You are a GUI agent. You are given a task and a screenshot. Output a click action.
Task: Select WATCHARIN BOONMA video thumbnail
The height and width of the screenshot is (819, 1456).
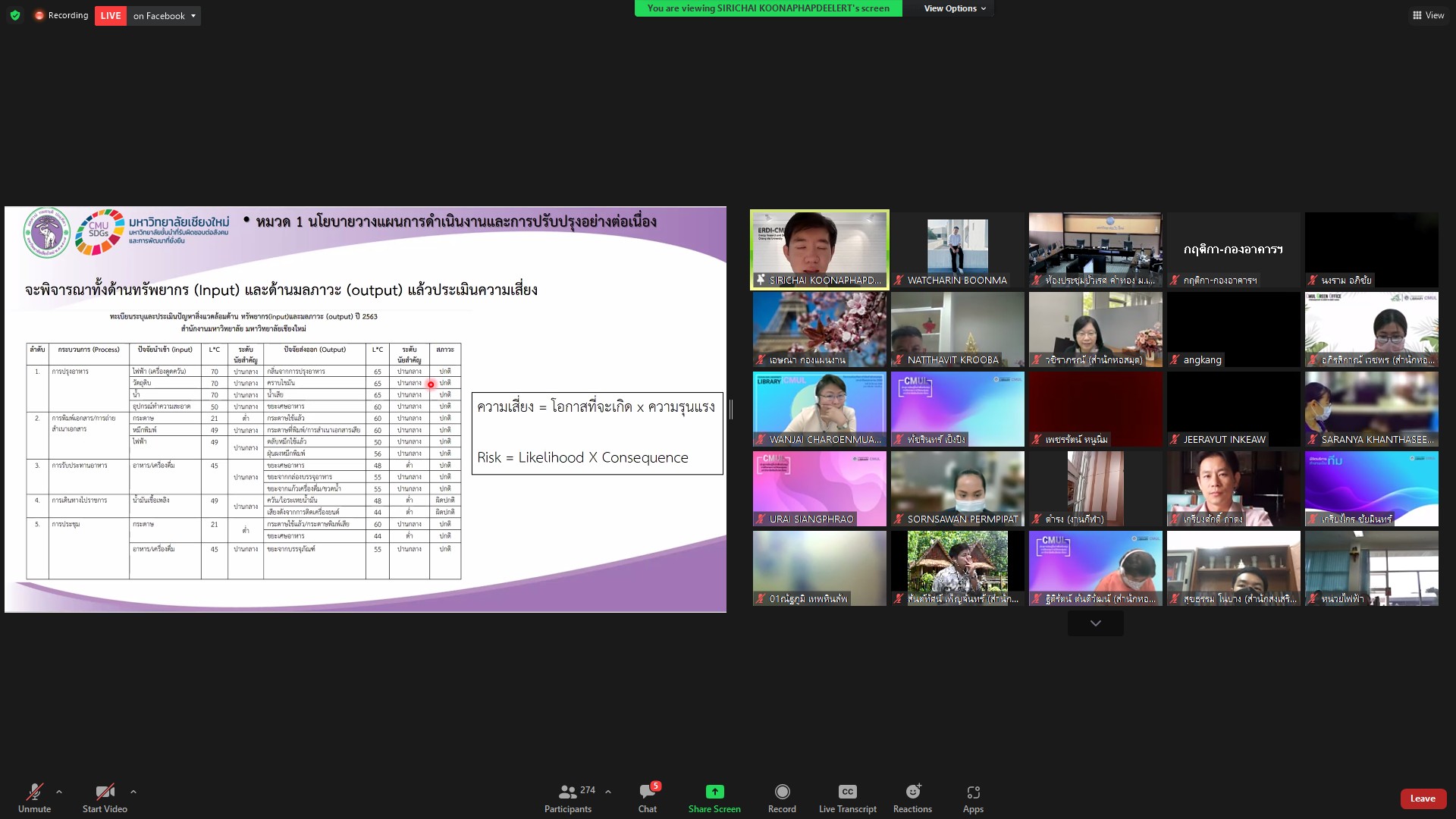tap(957, 250)
